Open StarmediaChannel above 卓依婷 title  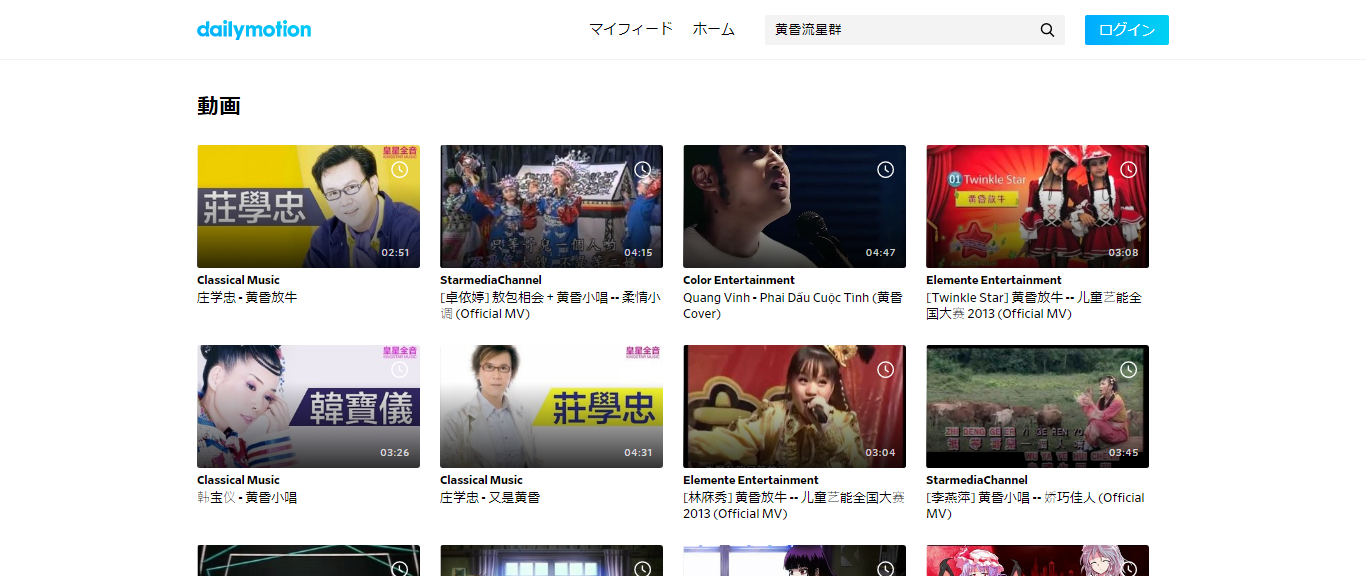pyautogui.click(x=491, y=280)
